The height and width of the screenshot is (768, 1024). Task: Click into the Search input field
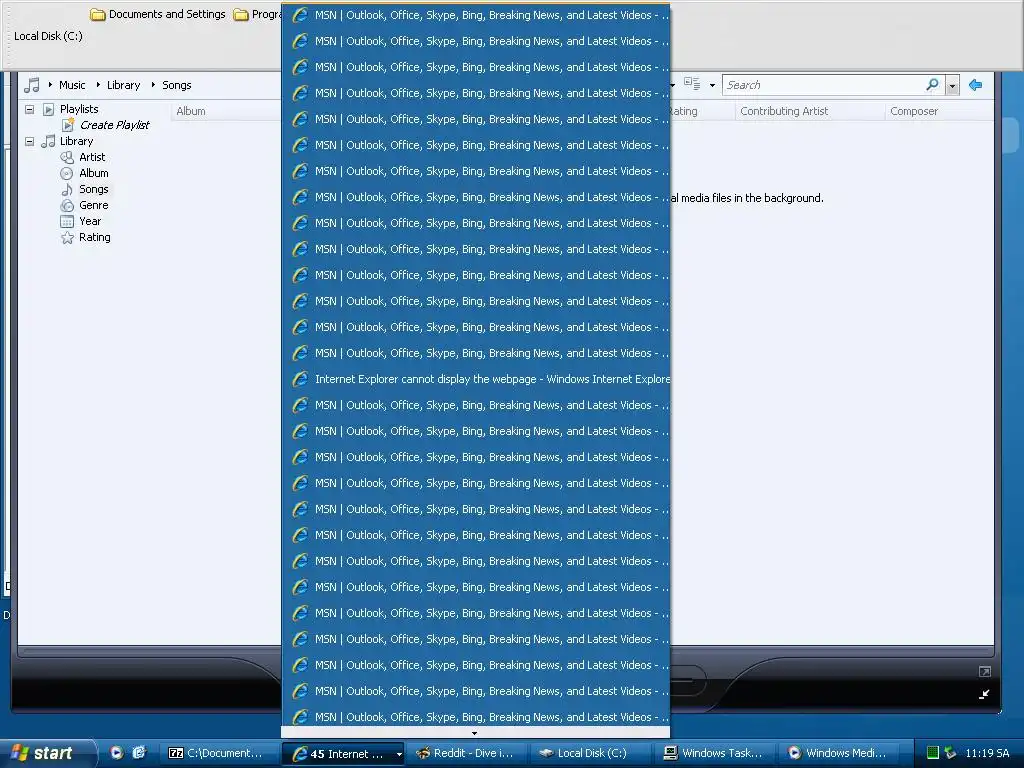823,85
